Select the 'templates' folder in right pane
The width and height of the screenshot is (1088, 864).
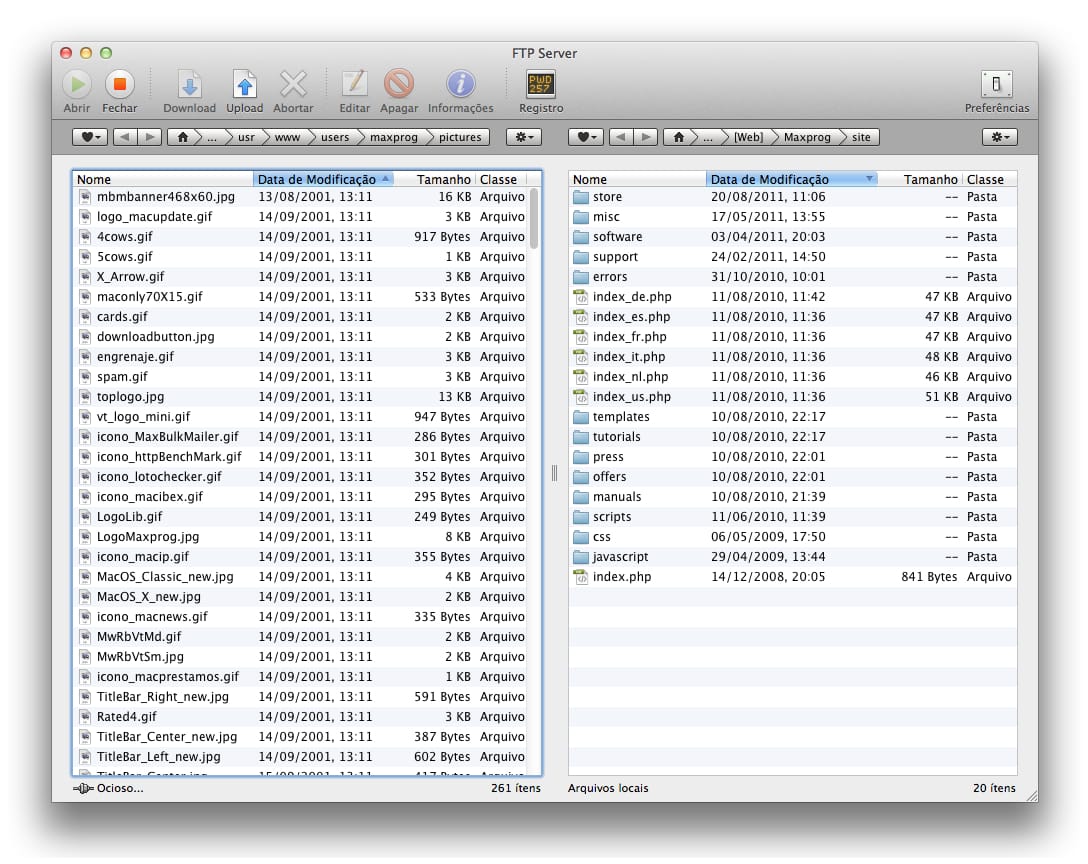coord(621,417)
